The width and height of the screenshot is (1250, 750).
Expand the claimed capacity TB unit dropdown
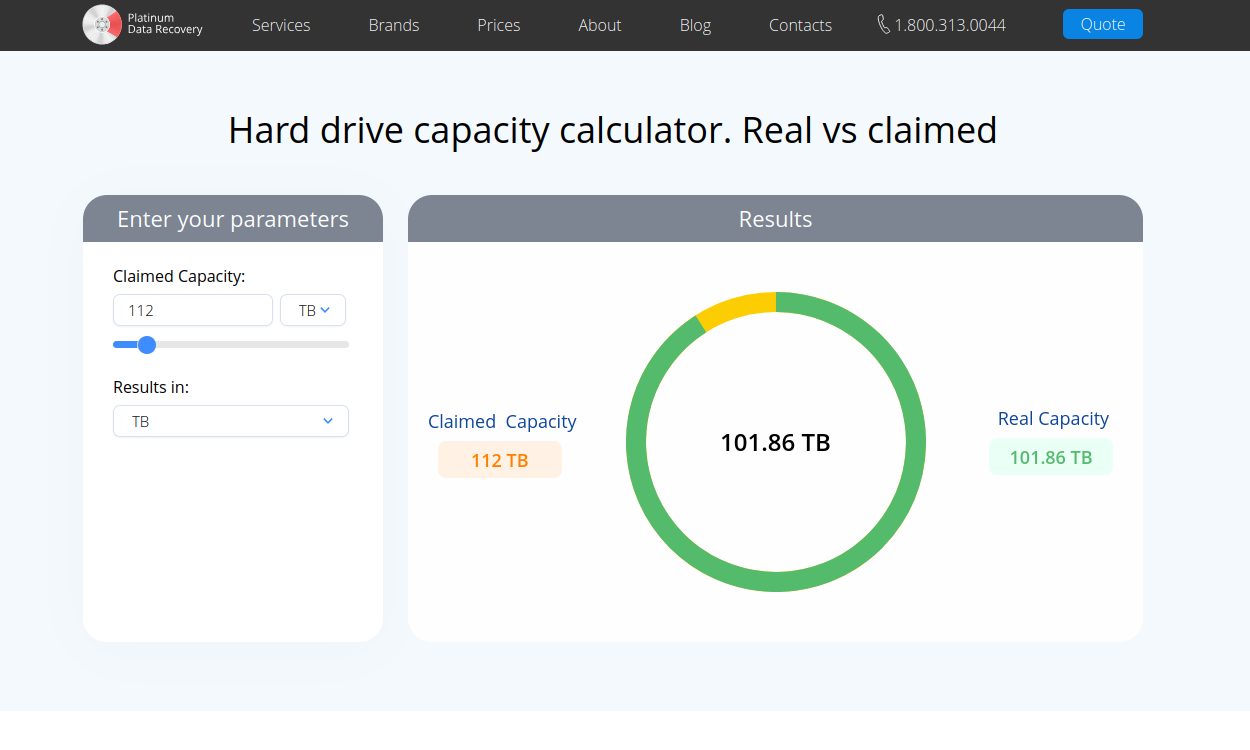tap(313, 310)
